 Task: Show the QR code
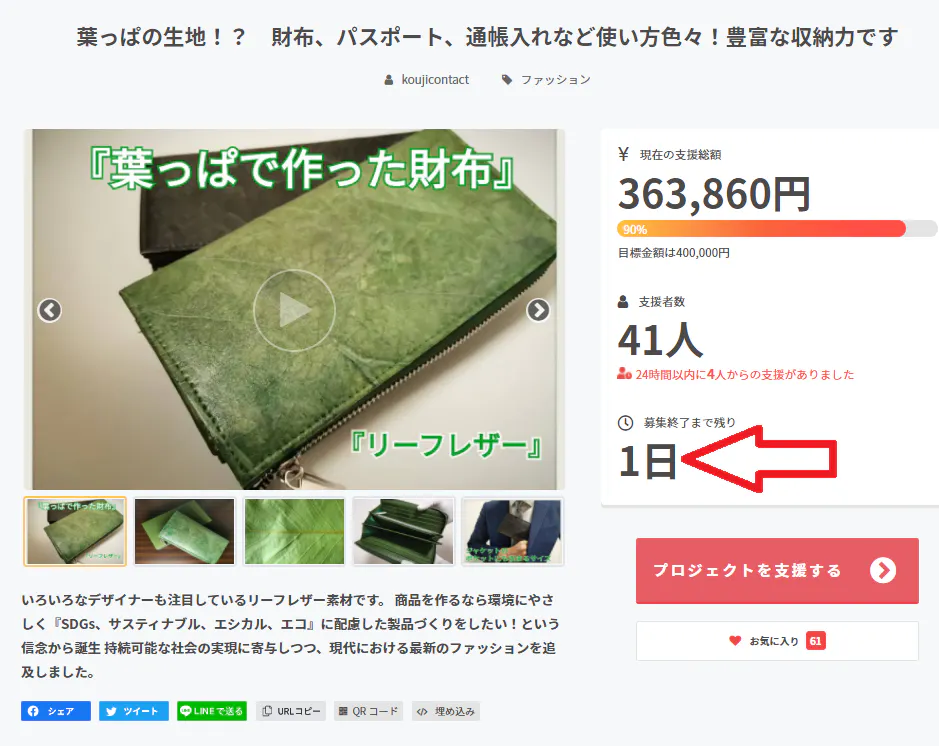[368, 711]
